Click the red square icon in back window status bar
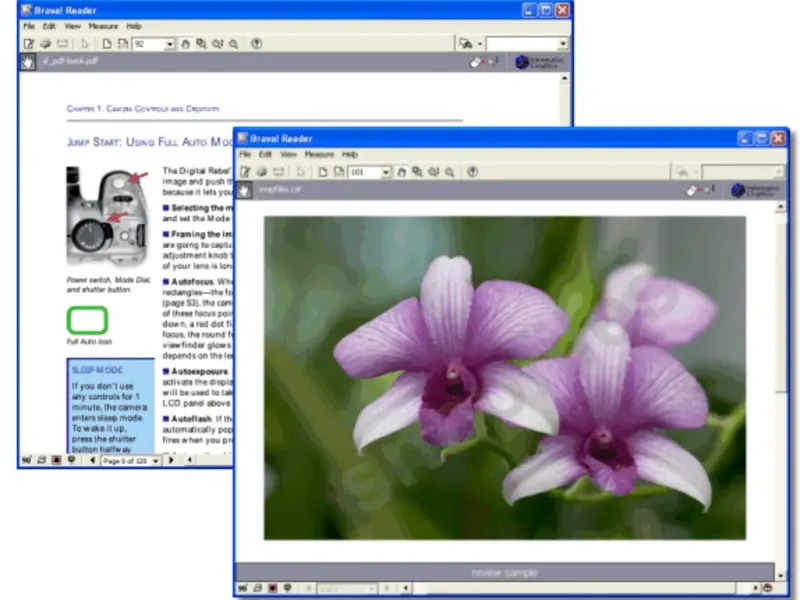This screenshot has width=800, height=600. [57, 460]
